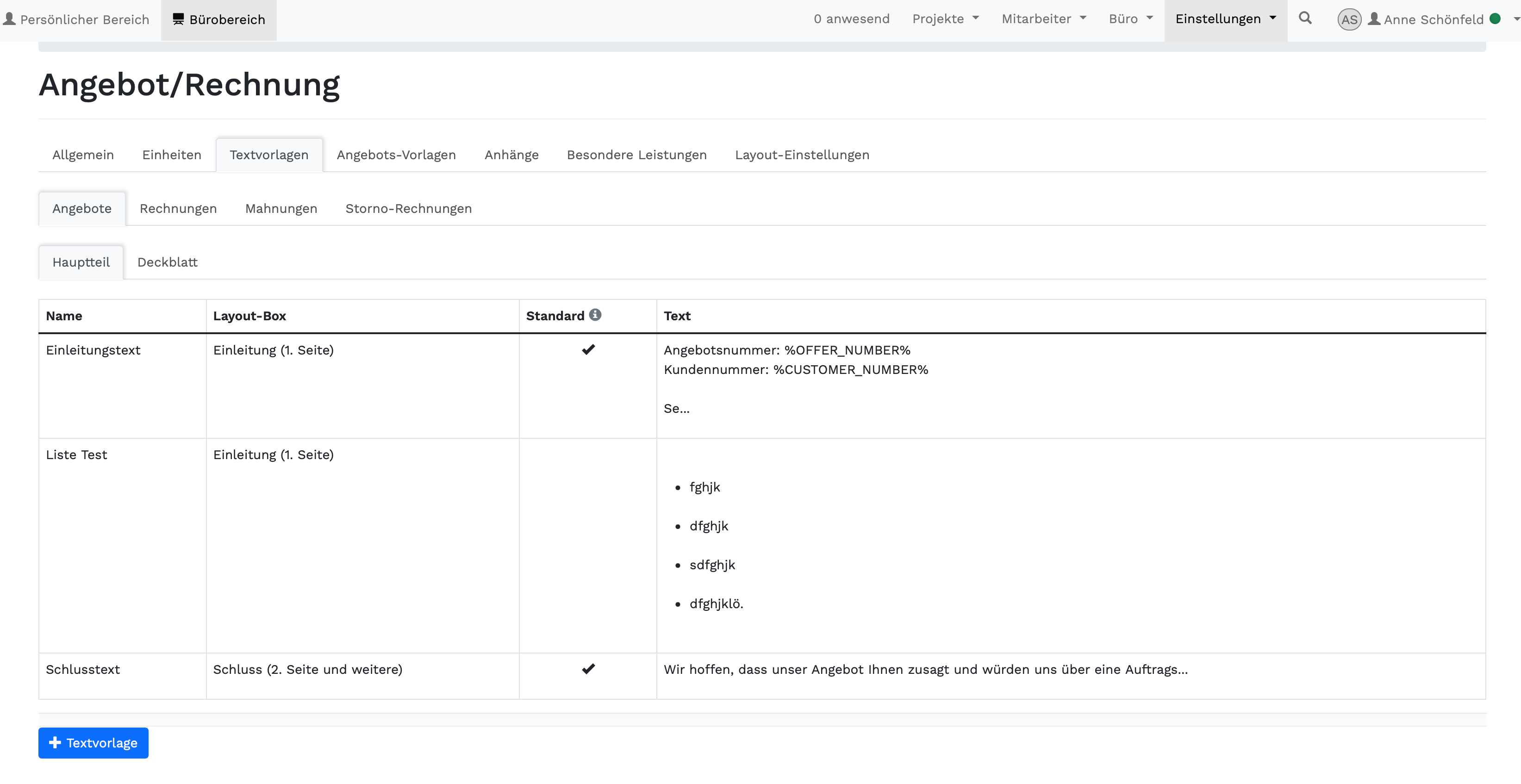This screenshot has width=1521, height=784.
Task: Open Persönlicher Bereich with the person icon
Action: point(76,19)
